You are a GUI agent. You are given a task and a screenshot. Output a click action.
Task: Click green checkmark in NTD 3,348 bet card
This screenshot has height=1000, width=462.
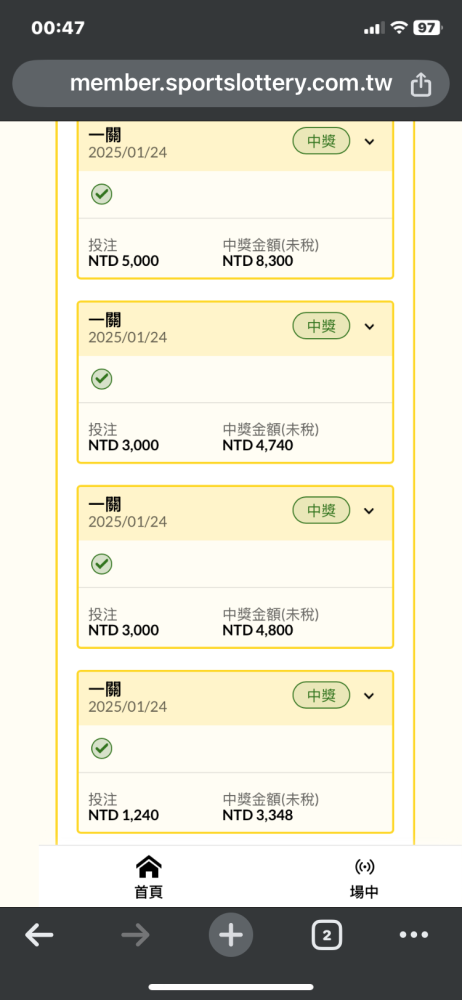click(x=101, y=748)
